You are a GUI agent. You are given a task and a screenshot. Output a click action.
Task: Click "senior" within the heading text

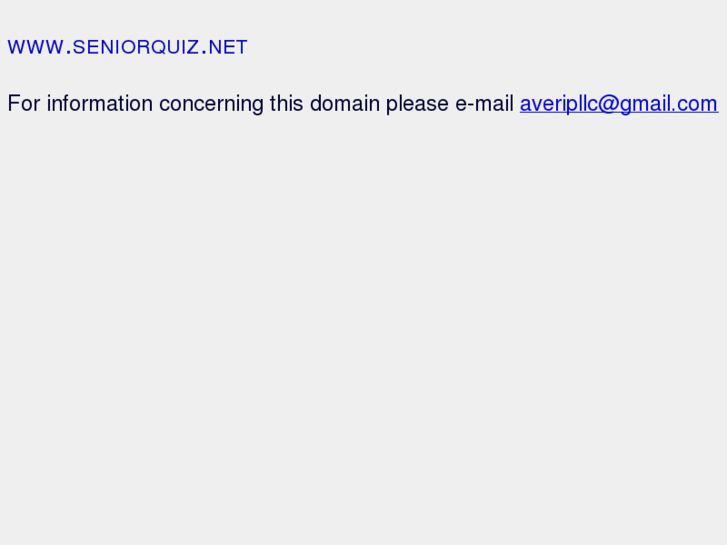(106, 47)
